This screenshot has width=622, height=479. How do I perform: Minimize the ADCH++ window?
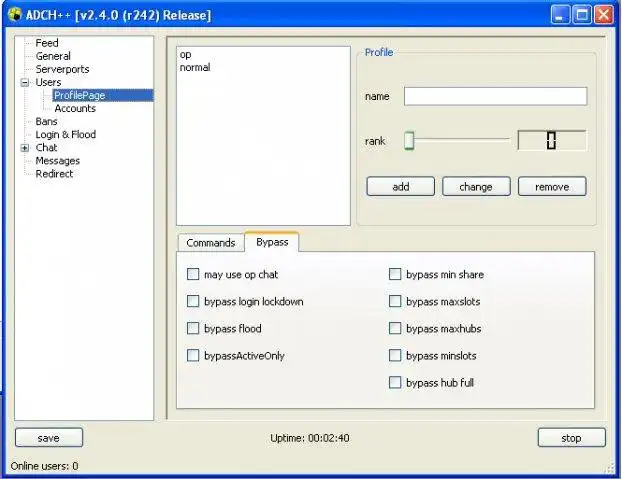pos(560,15)
